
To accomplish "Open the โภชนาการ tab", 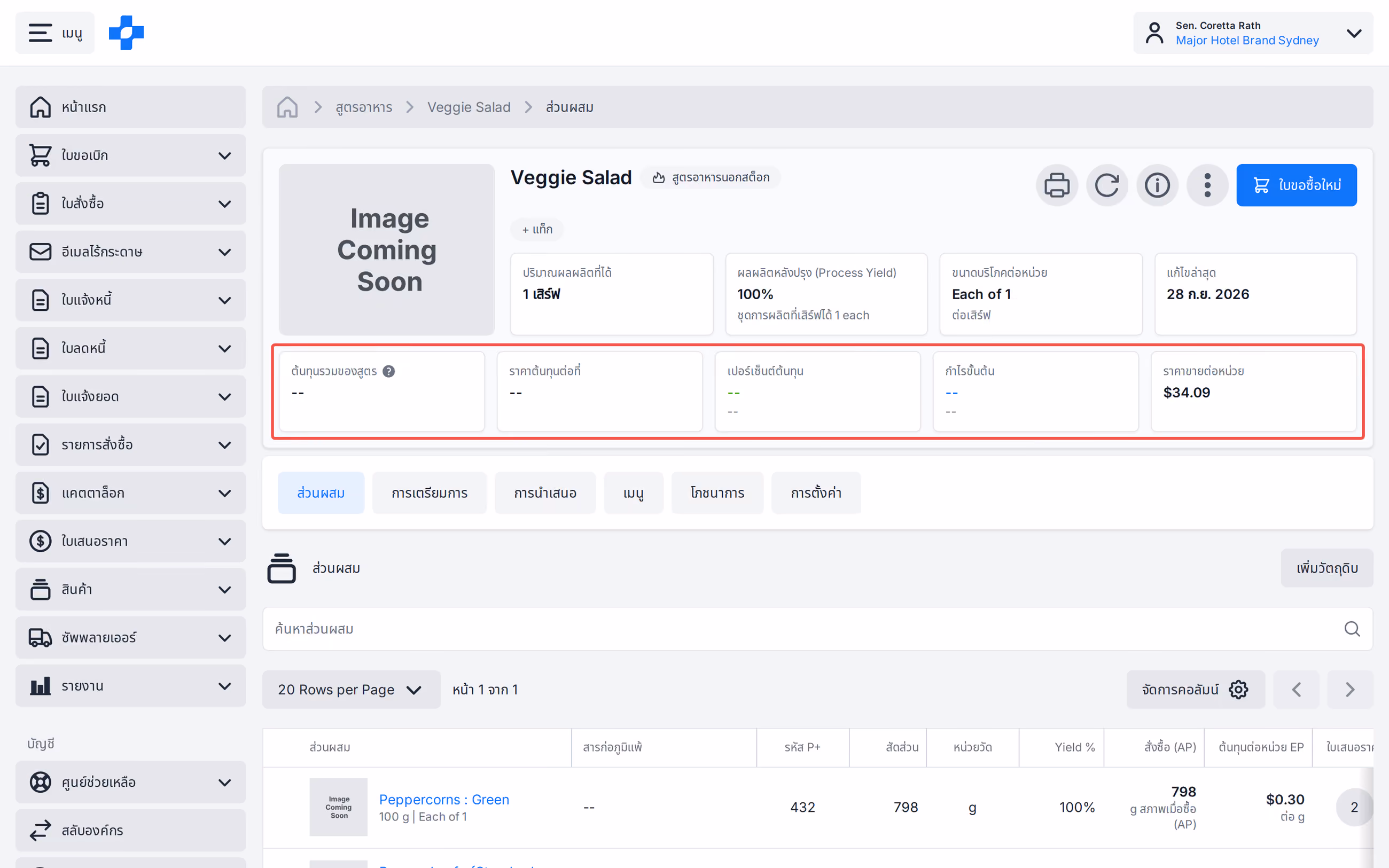I will pyautogui.click(x=717, y=493).
